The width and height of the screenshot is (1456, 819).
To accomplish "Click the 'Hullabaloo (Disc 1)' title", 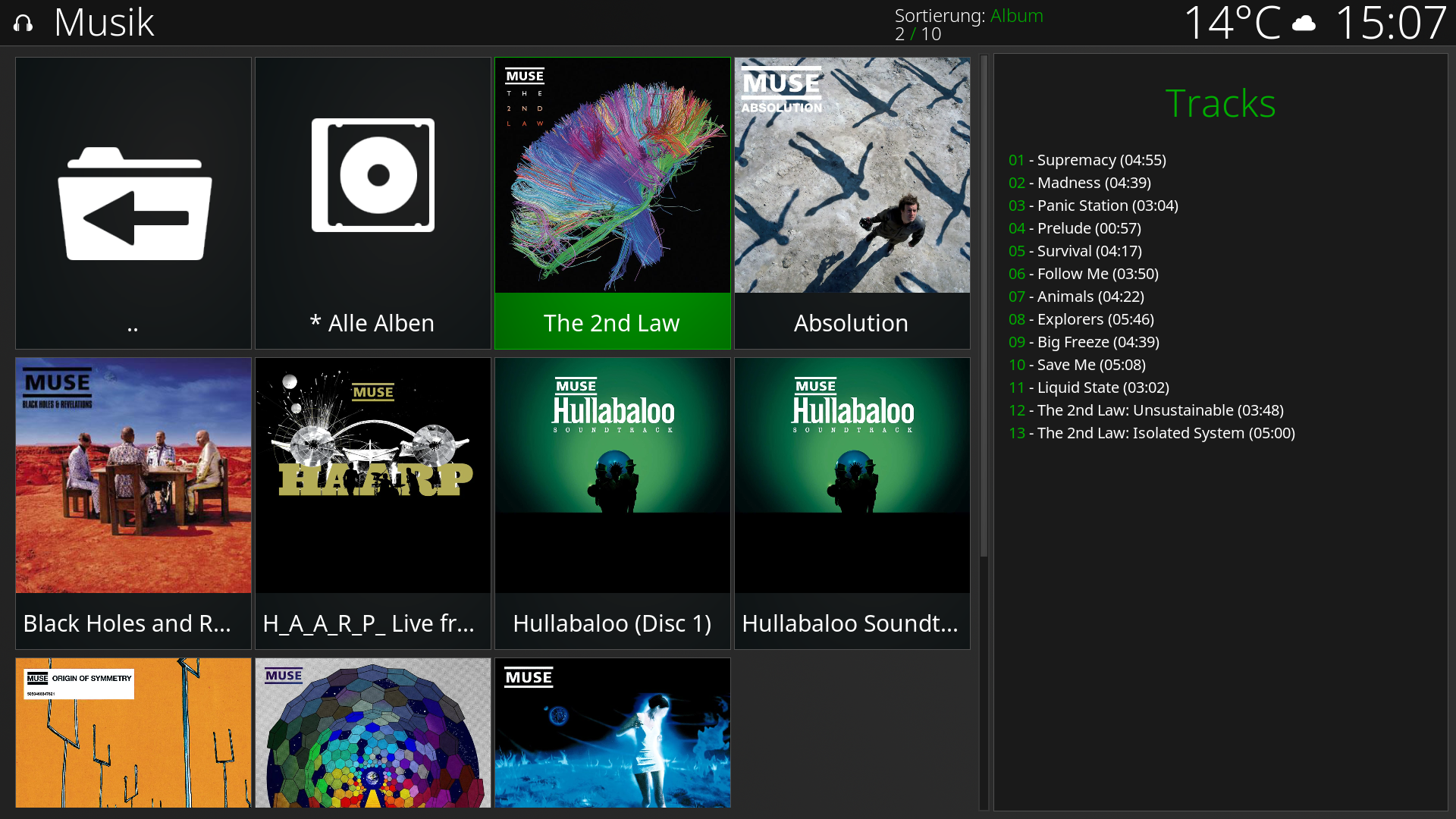I will [x=612, y=623].
